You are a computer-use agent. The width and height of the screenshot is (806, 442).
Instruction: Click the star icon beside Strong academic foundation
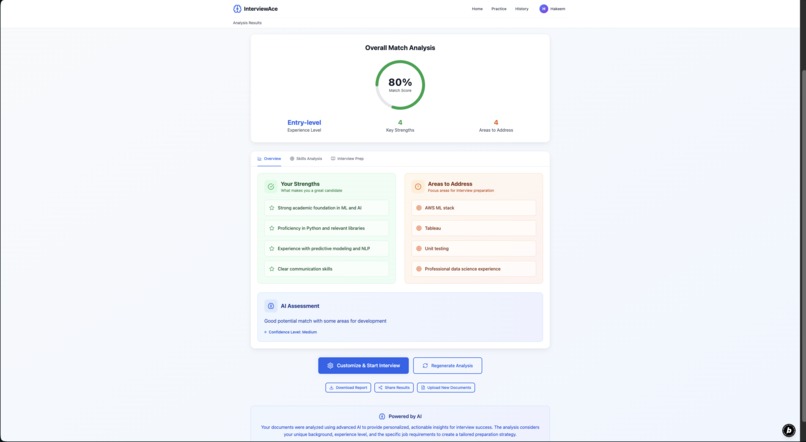coord(271,208)
